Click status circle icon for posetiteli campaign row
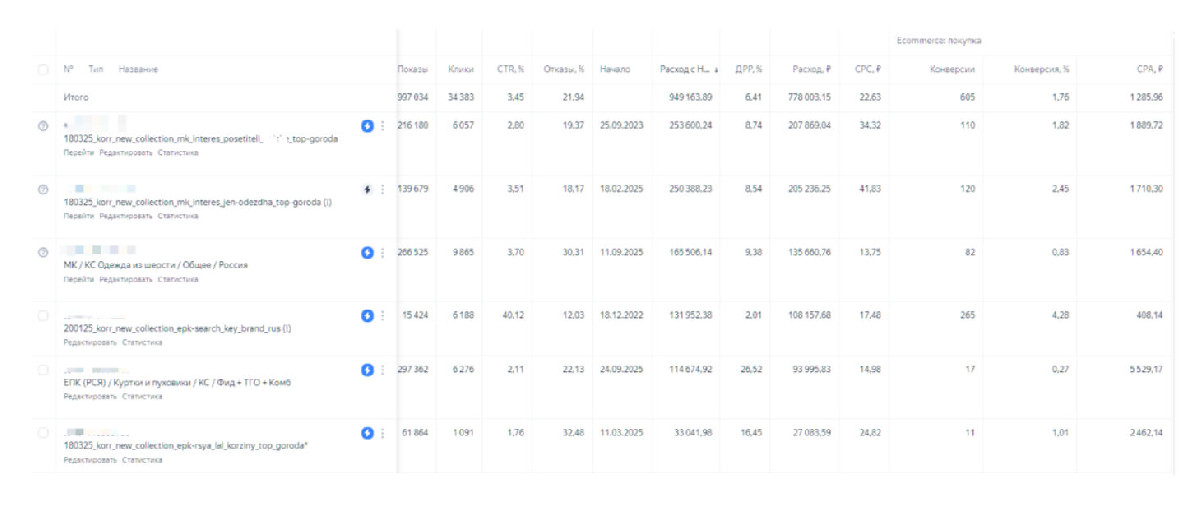Image resolution: width=1200 pixels, height=505 pixels. (42, 126)
